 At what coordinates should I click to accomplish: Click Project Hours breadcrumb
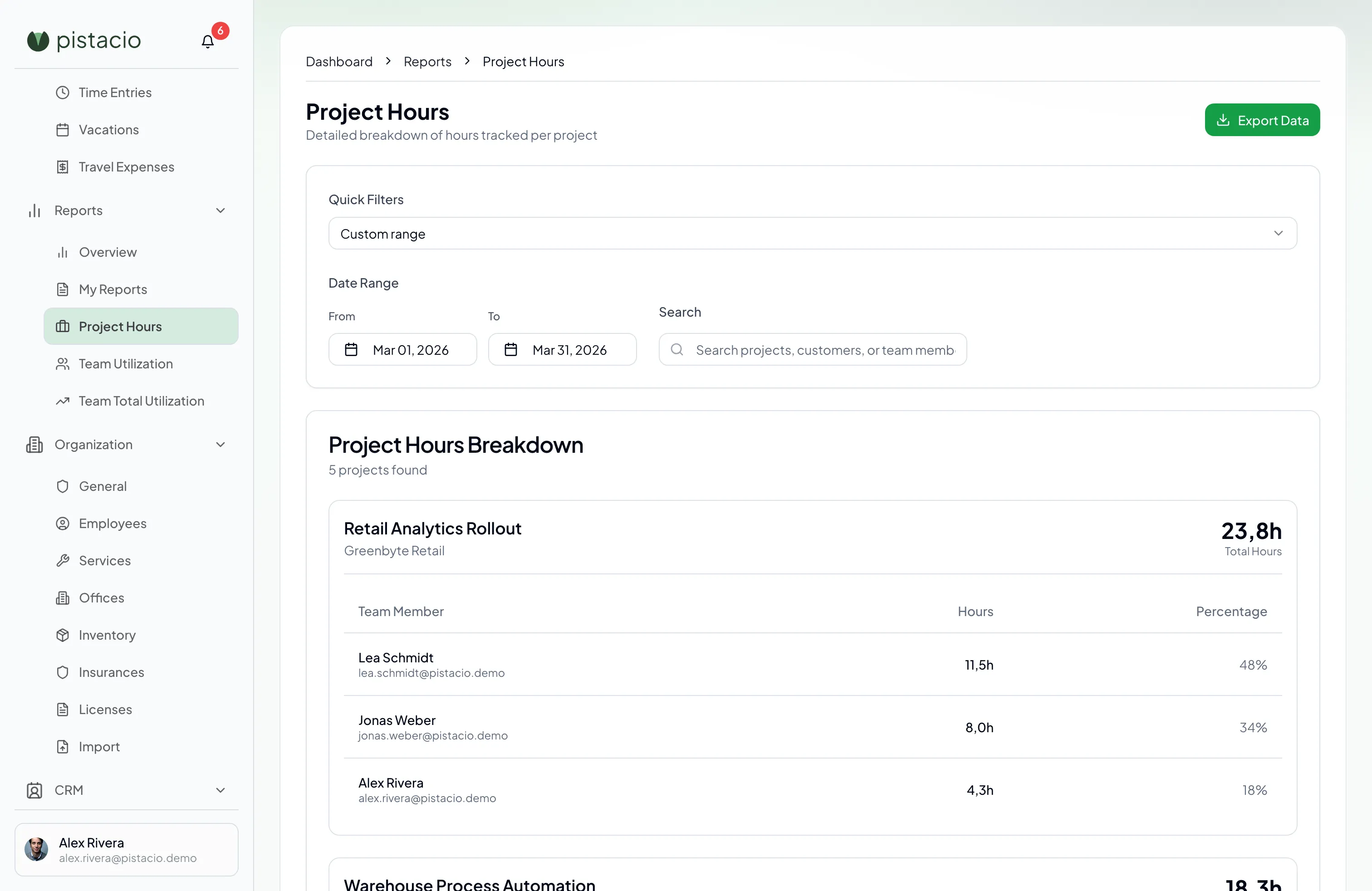[x=523, y=61]
